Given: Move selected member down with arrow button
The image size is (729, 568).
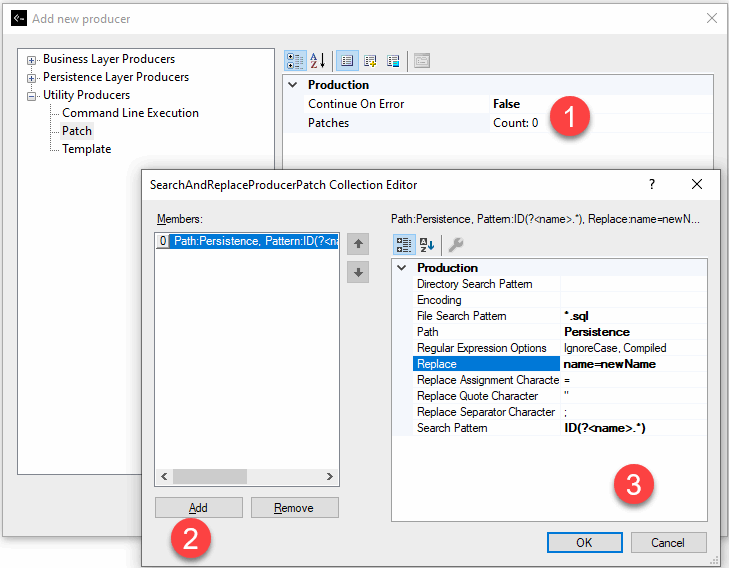Looking at the screenshot, I should [x=358, y=272].
